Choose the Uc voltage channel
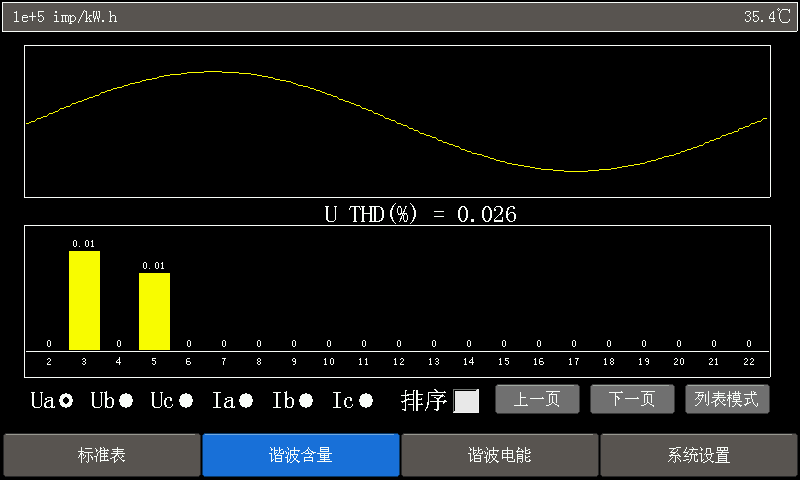The width and height of the screenshot is (800, 480). tap(186, 401)
